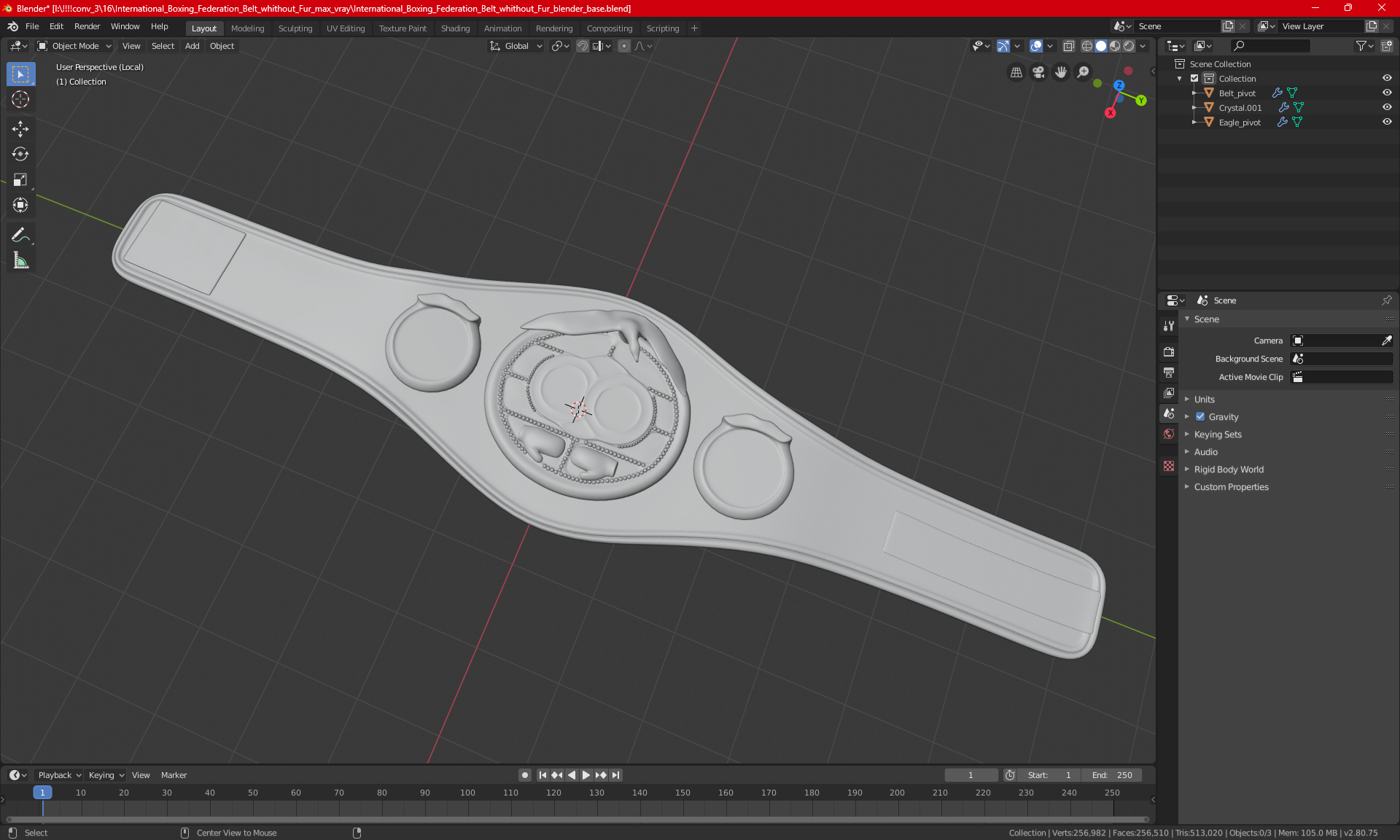
Task: Hide the Belt_pivot object
Action: pos(1387,93)
